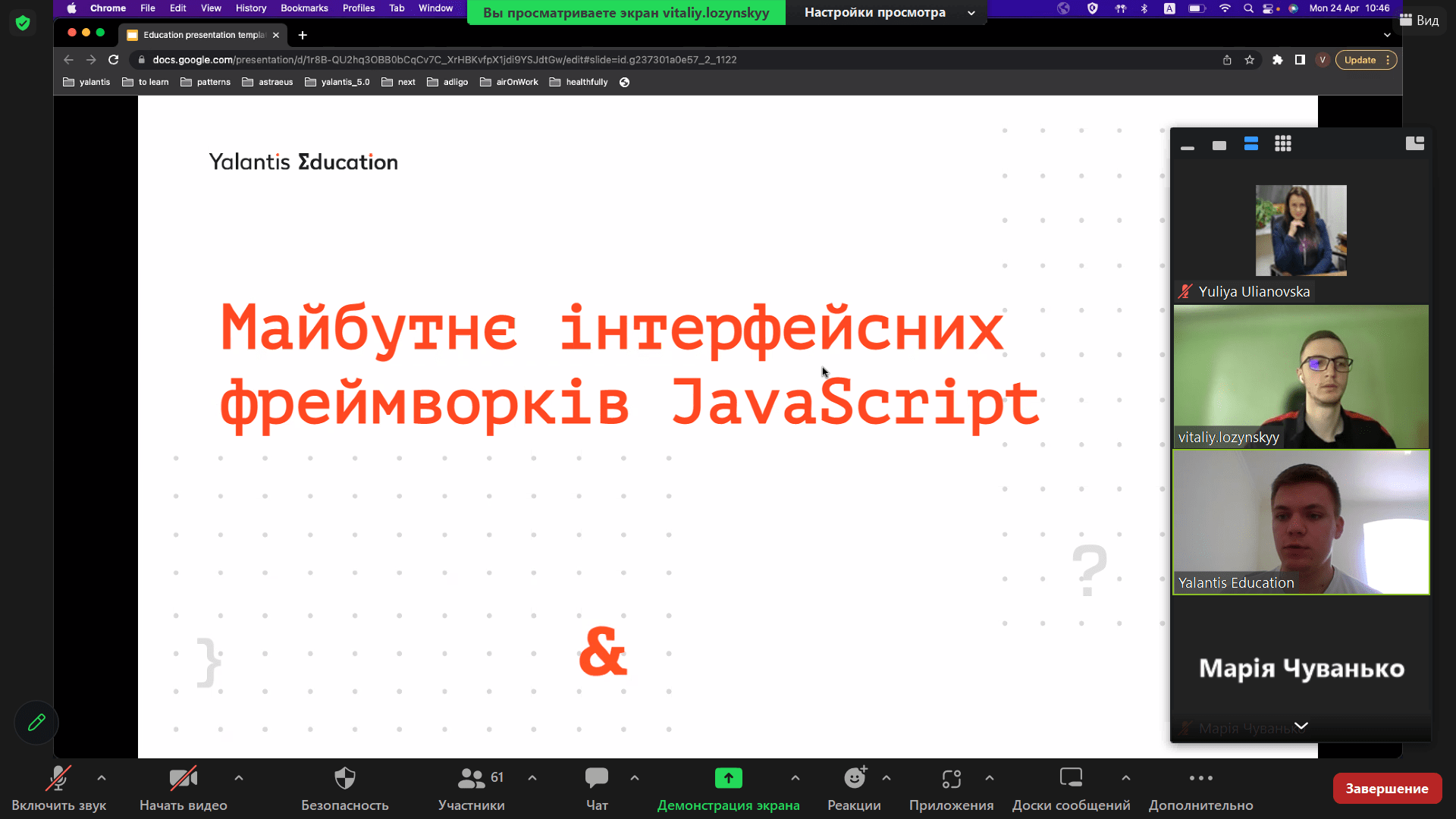Open the Chrome menu in menu bar
This screenshot has width=1456, height=819.
pyautogui.click(x=108, y=8)
